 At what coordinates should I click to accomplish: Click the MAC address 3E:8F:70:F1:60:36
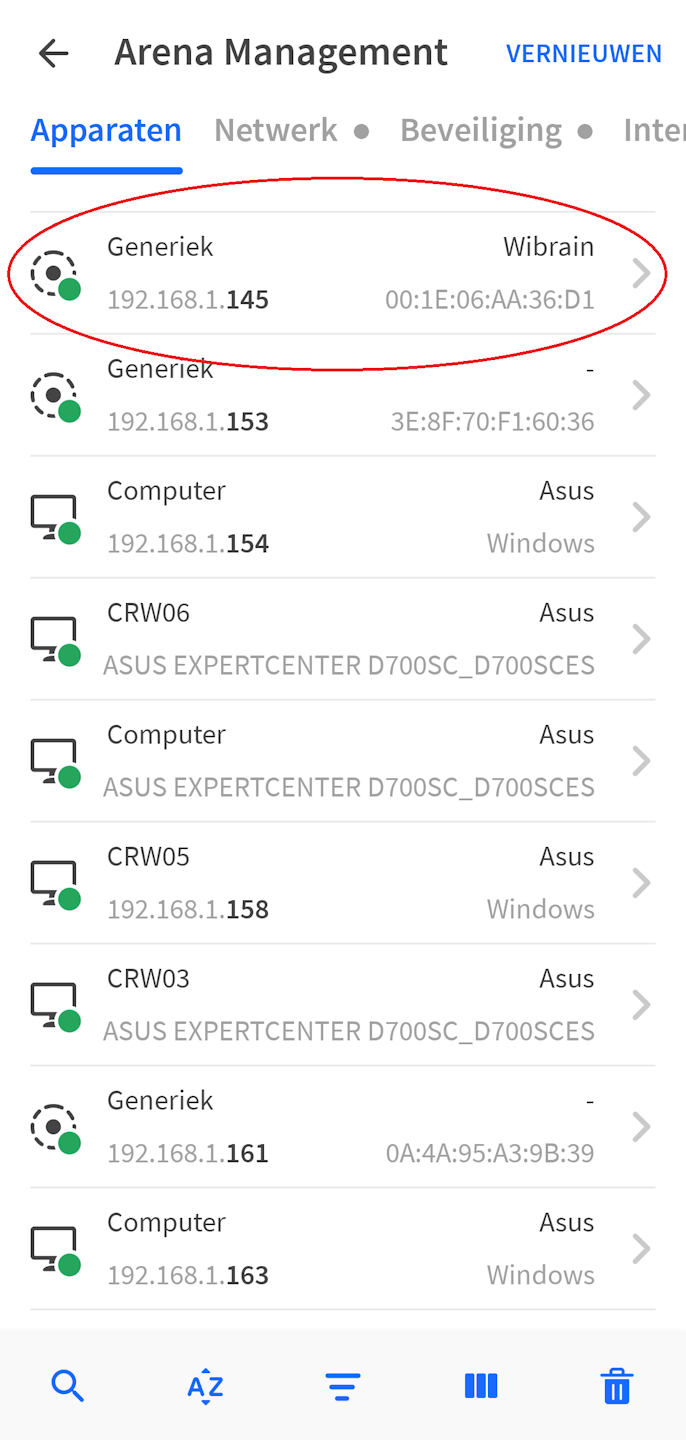492,422
